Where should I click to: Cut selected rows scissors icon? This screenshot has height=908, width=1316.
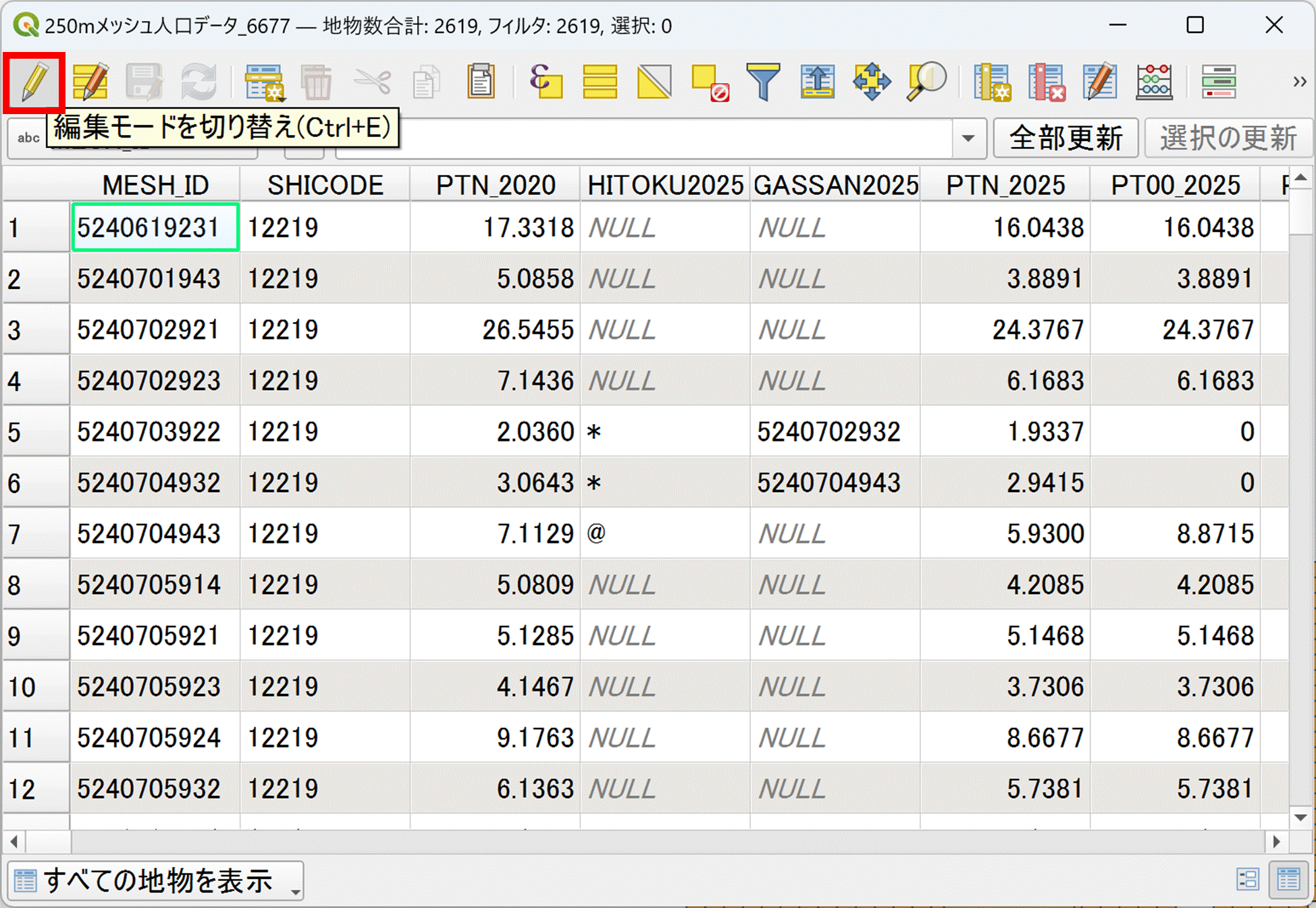pyautogui.click(x=372, y=82)
